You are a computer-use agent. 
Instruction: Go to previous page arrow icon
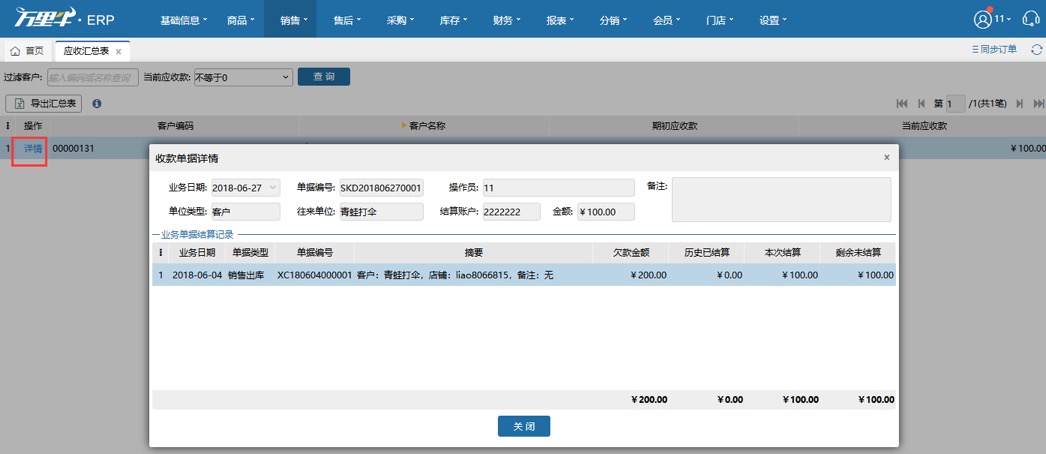(x=921, y=103)
